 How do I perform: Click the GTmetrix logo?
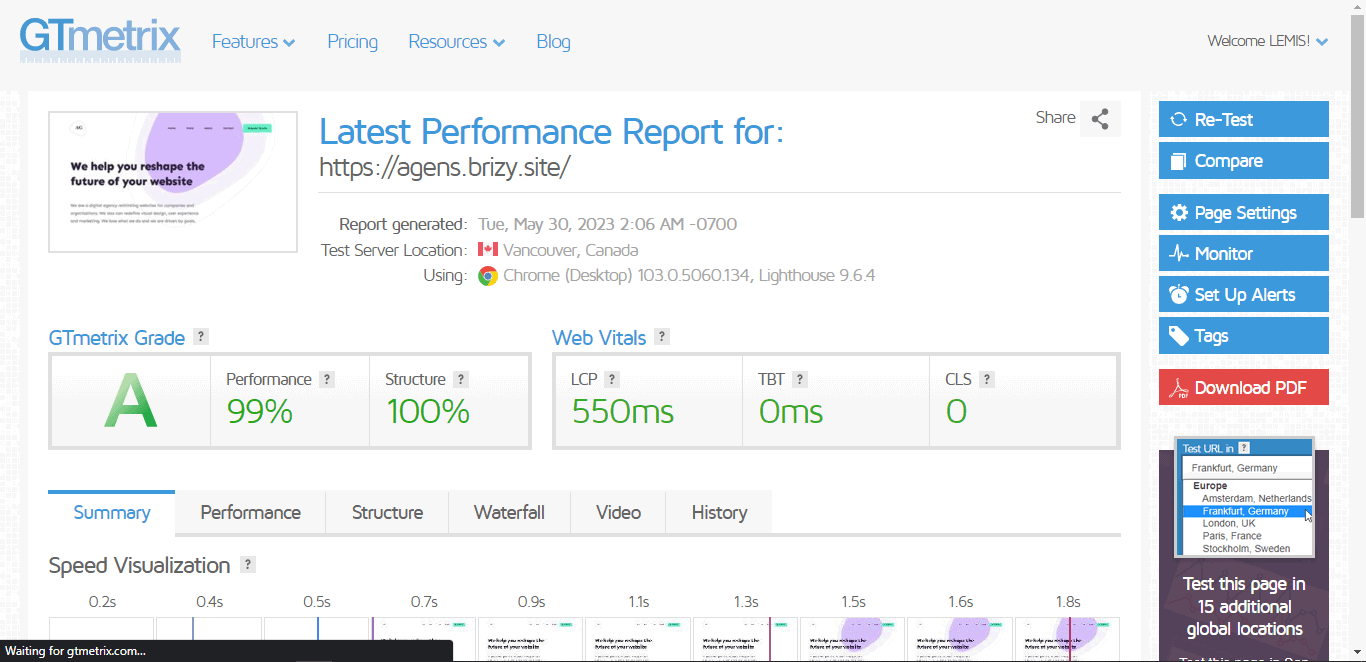tap(100, 39)
